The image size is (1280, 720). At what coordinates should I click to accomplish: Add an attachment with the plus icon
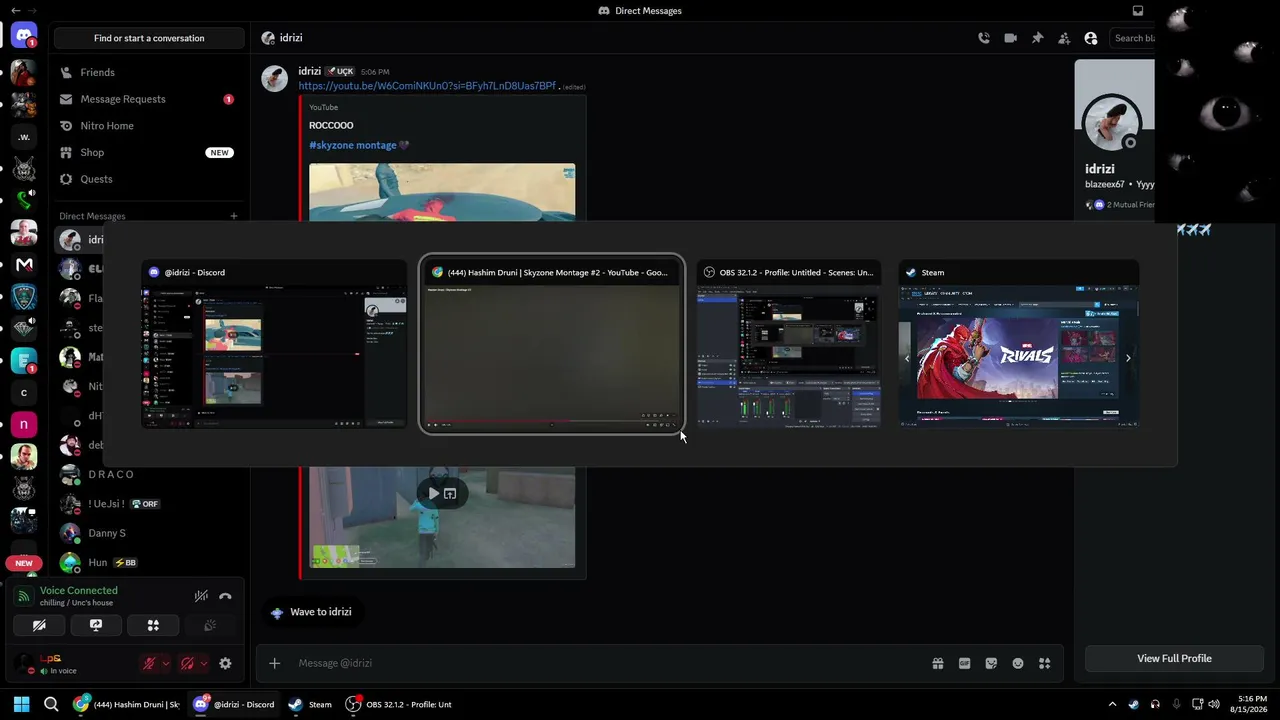pos(275,663)
